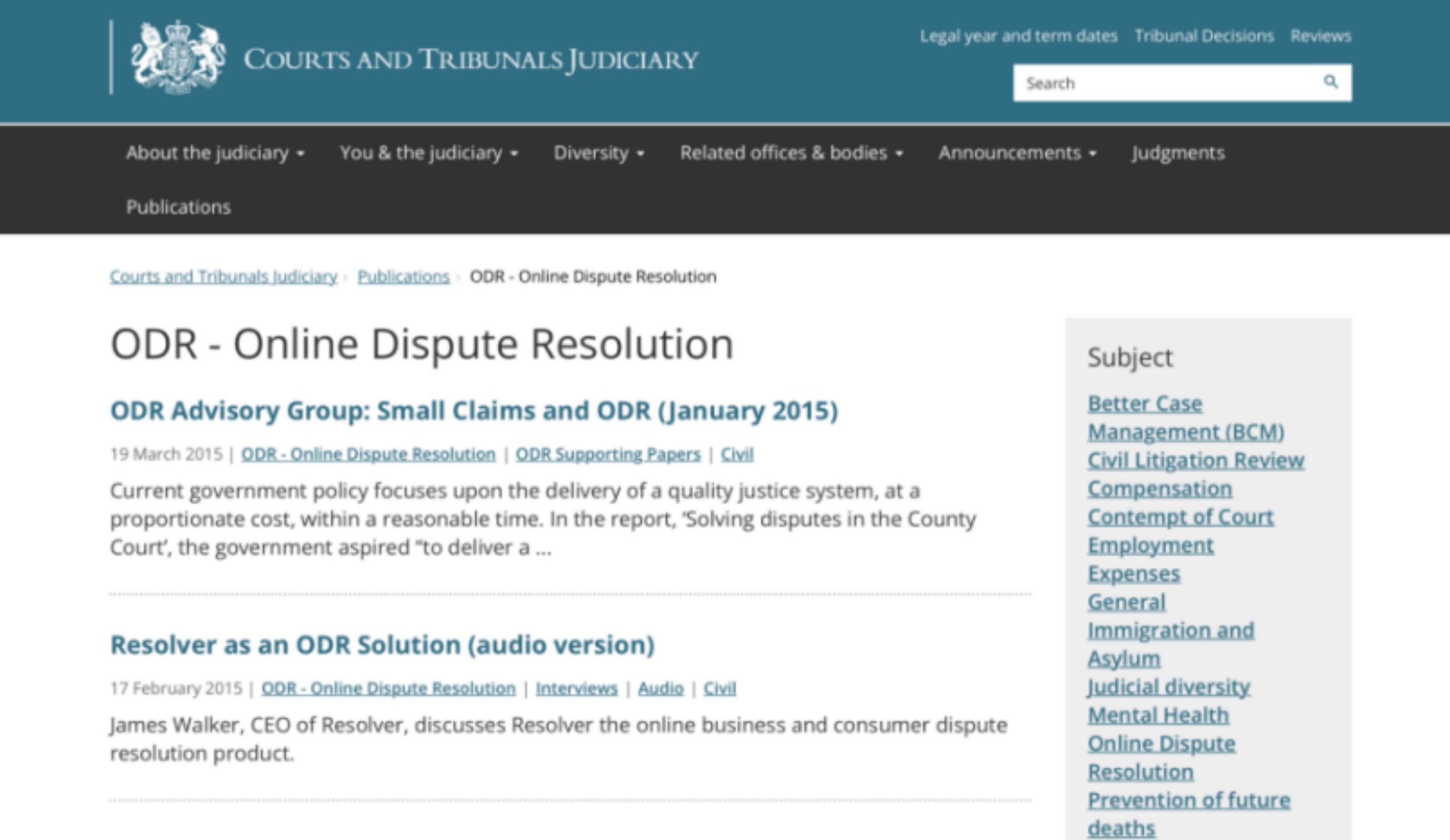Go to the Judgments menu item
The image size is (1450, 840).
pos(1178,153)
